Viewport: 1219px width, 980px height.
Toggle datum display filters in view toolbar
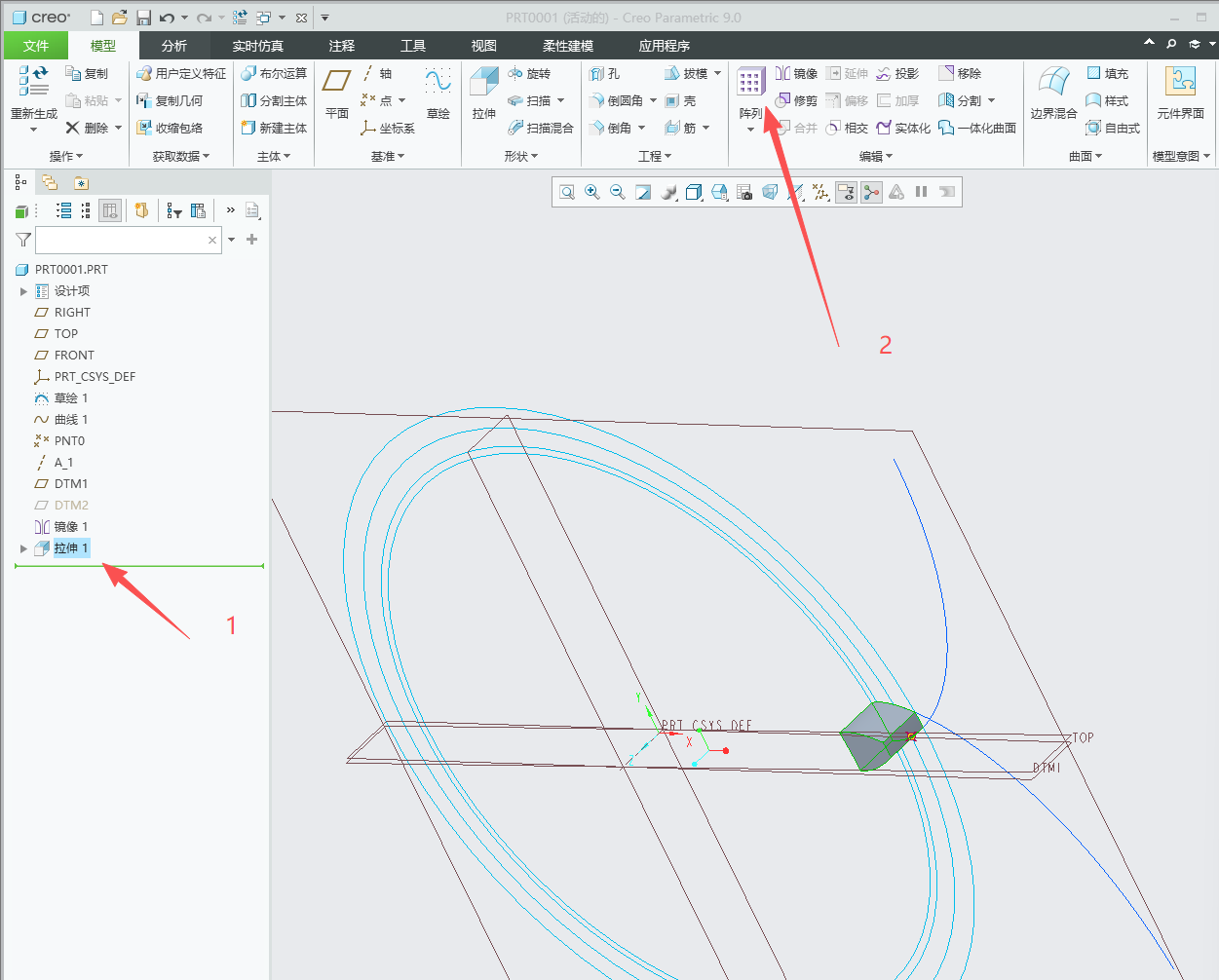point(821,192)
